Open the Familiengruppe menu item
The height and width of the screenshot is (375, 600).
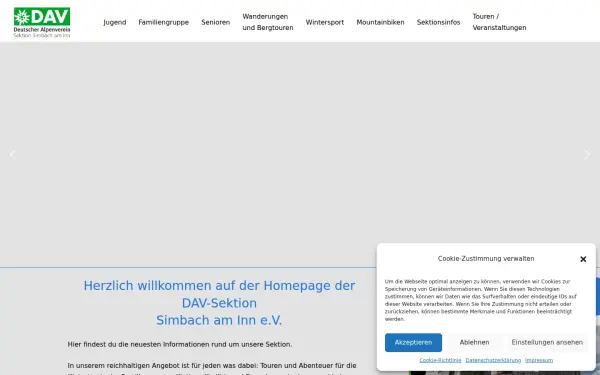[x=163, y=22]
